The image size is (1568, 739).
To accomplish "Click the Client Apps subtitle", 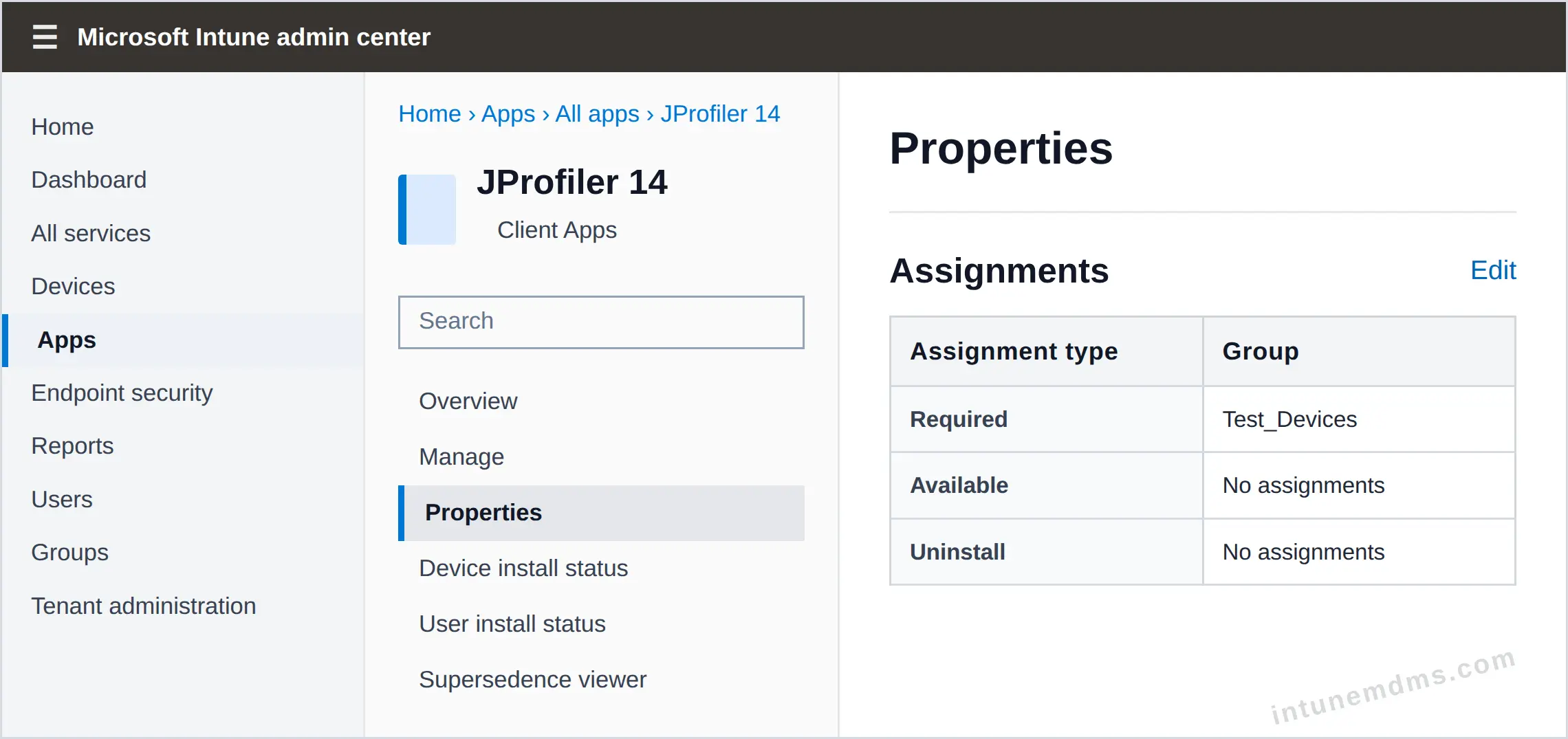I will pos(556,230).
